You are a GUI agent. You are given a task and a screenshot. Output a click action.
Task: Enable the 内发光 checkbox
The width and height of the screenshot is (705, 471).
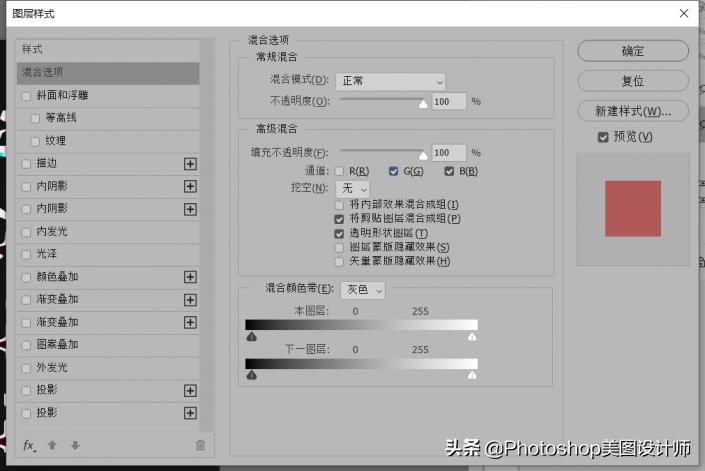(26, 232)
